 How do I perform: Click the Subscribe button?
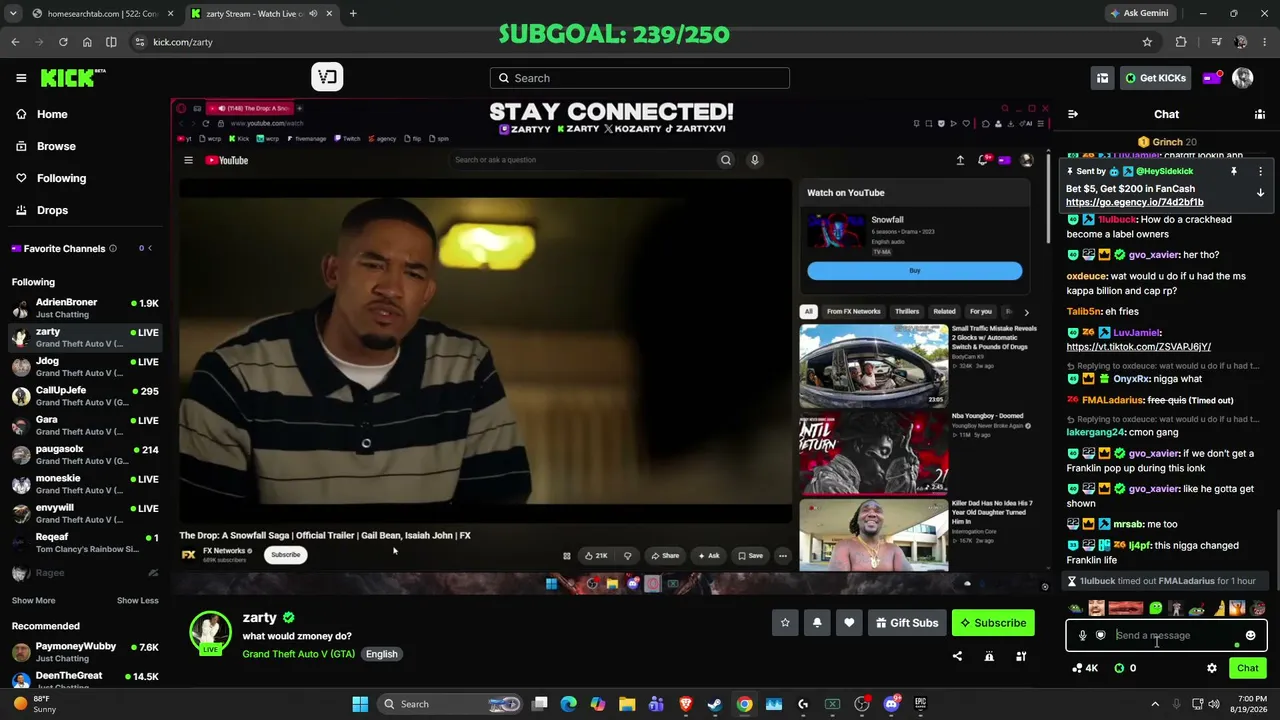coord(993,623)
